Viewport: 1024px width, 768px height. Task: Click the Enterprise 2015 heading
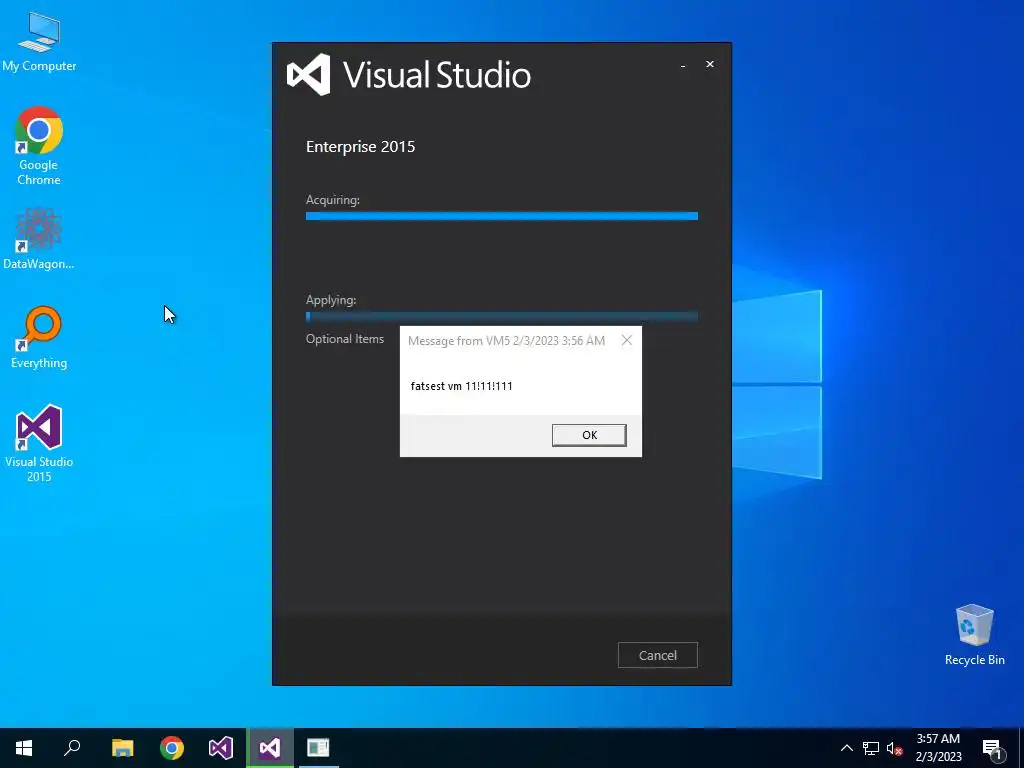(x=360, y=146)
